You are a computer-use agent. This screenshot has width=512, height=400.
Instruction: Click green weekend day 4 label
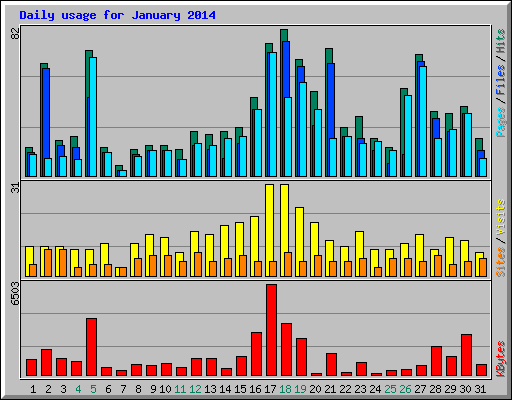click(78, 389)
